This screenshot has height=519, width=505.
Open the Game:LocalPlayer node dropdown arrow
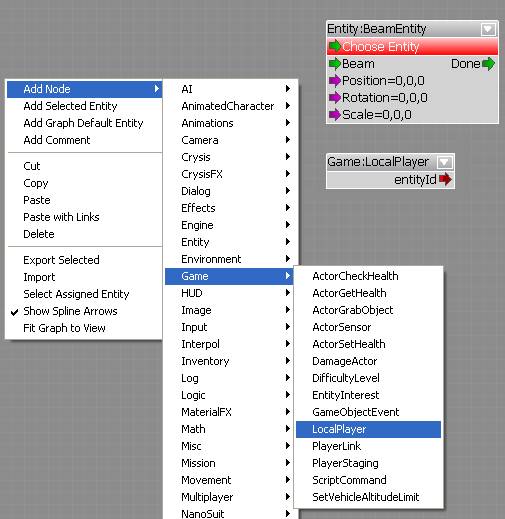click(445, 162)
